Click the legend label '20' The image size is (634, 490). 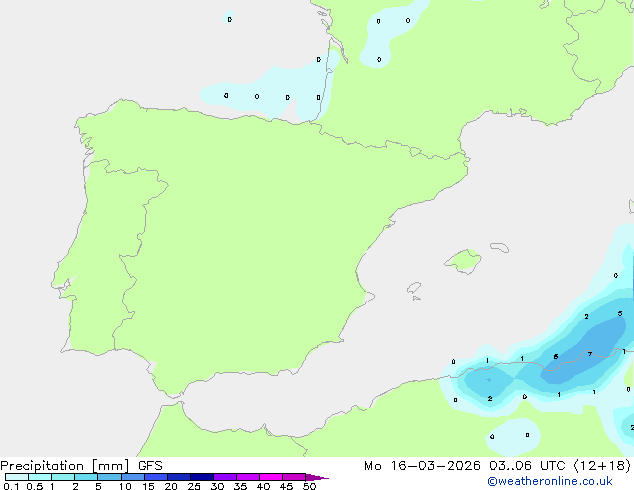click(171, 486)
